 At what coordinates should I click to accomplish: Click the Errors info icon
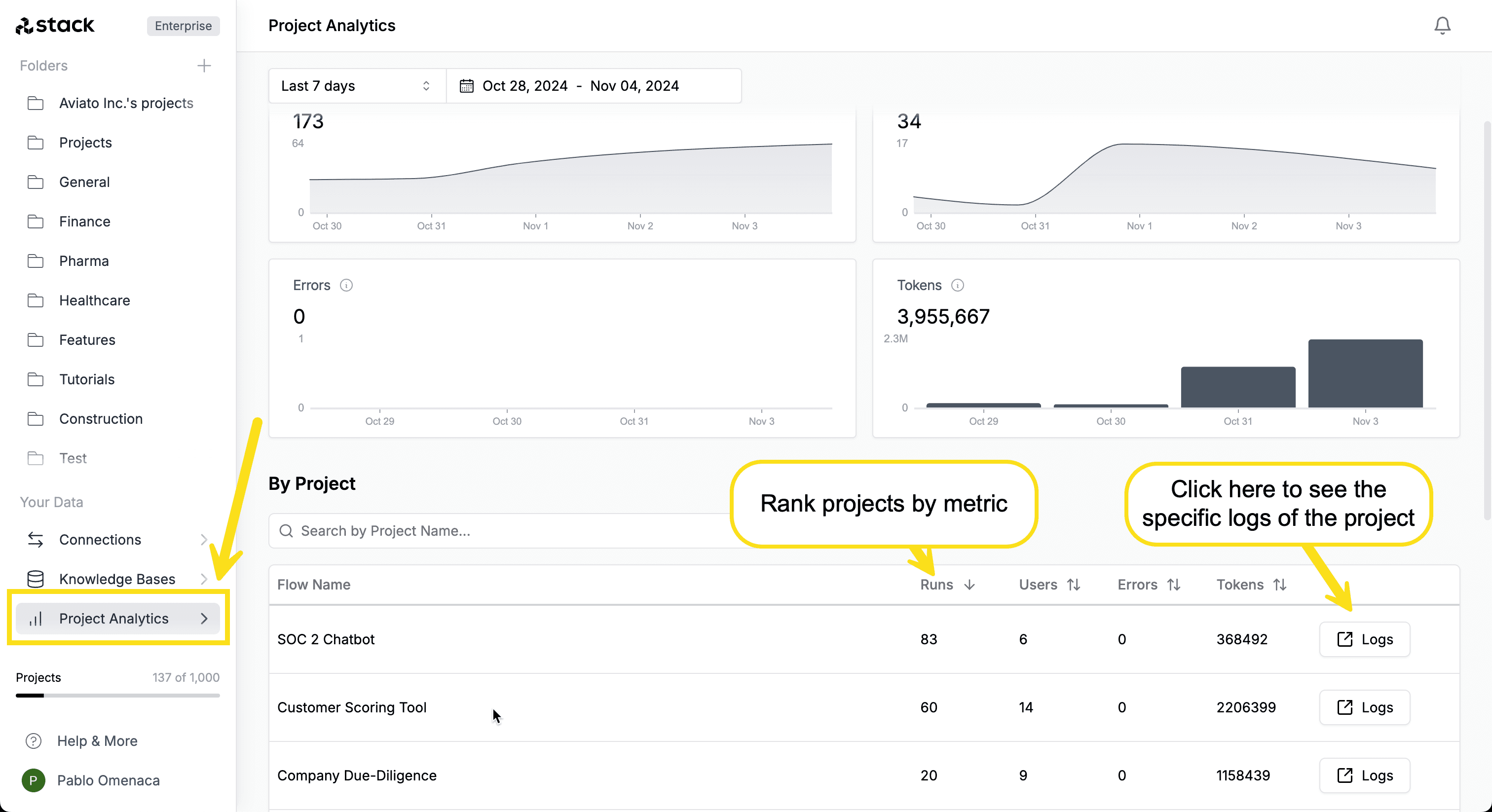point(346,285)
